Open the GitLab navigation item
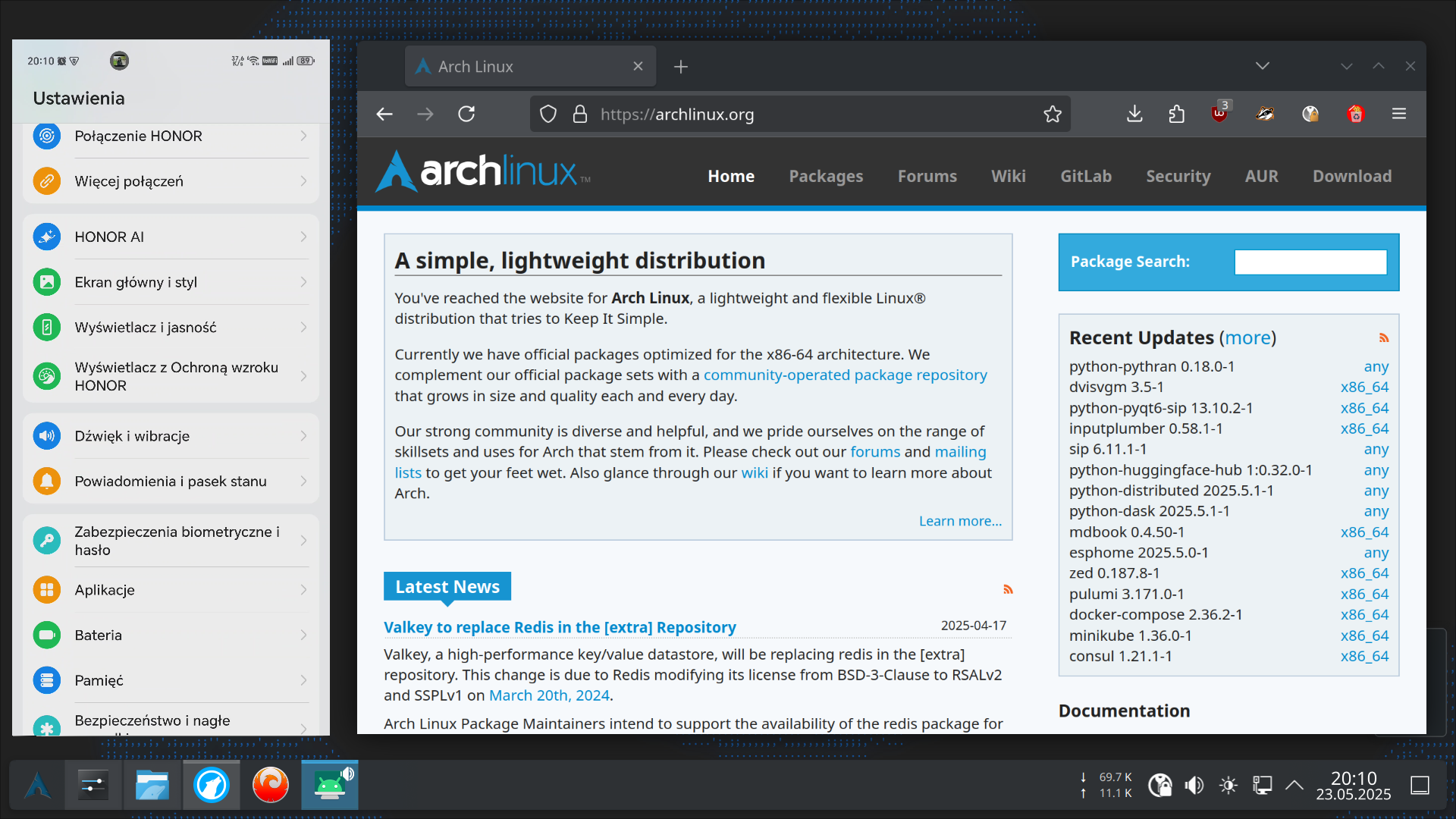The width and height of the screenshot is (1456, 819). [1086, 176]
